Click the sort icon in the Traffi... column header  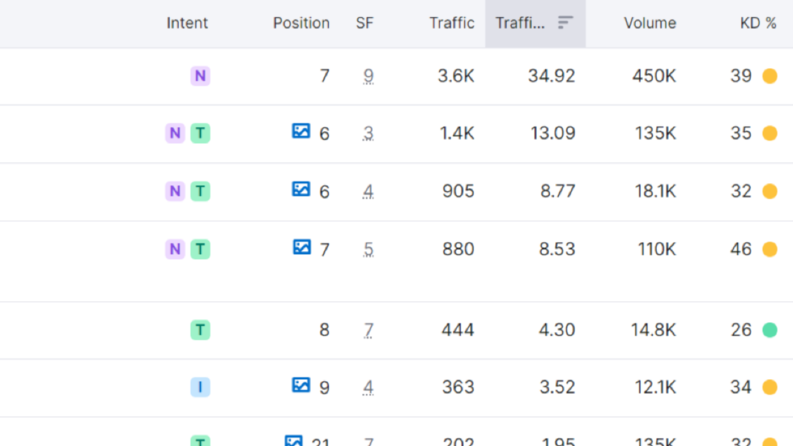coord(565,22)
